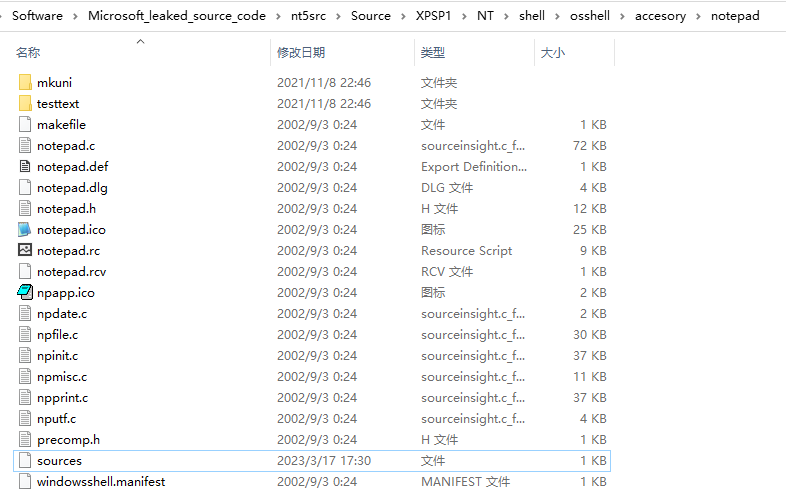Navigate to the NT breadcrumb segment
This screenshot has width=786, height=500.
click(x=485, y=16)
